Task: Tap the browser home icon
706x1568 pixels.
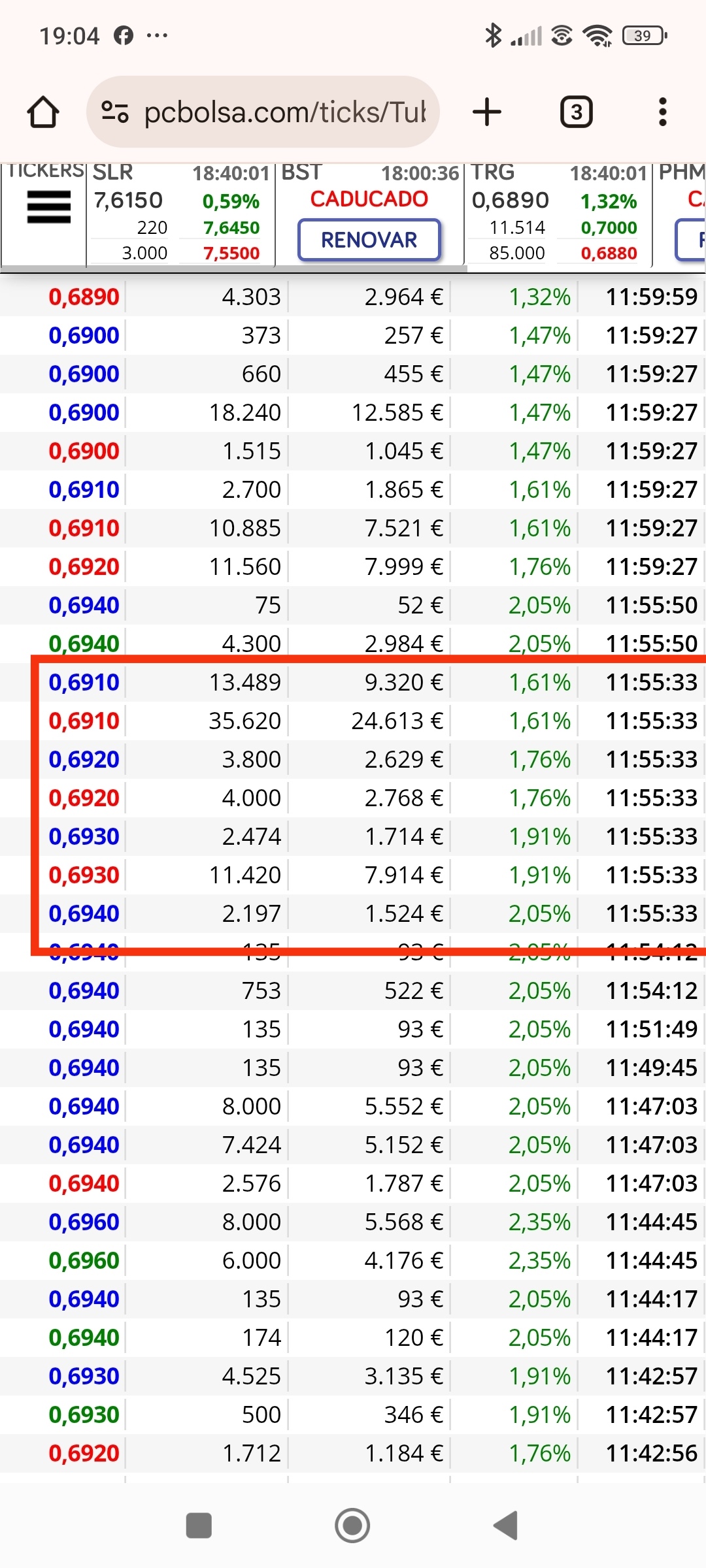Action: pos(43,112)
